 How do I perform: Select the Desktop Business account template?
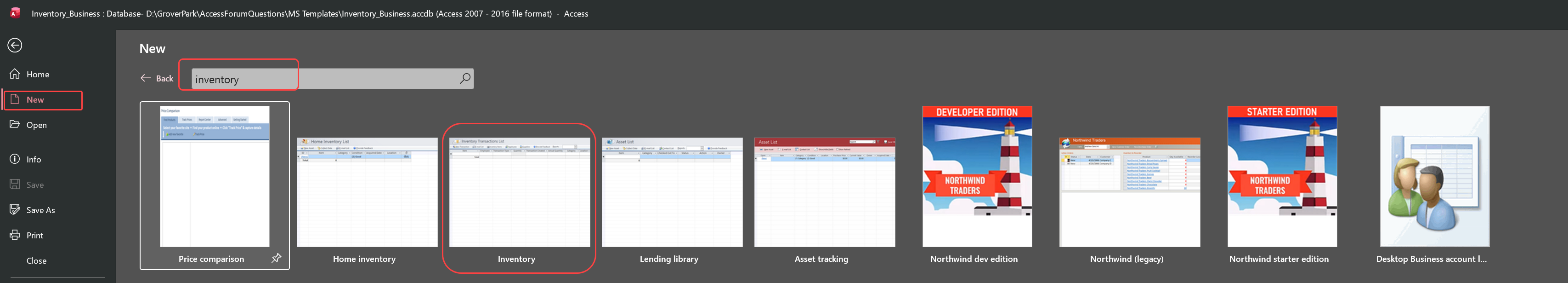[x=1435, y=176]
